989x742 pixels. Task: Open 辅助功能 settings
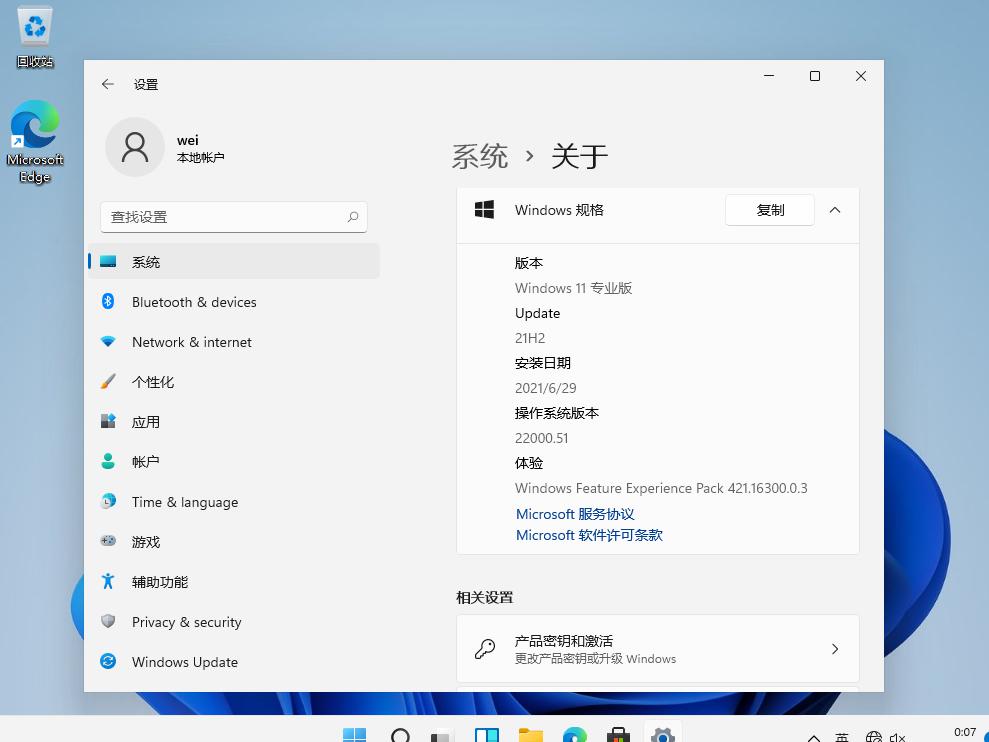pyautogui.click(x=234, y=581)
